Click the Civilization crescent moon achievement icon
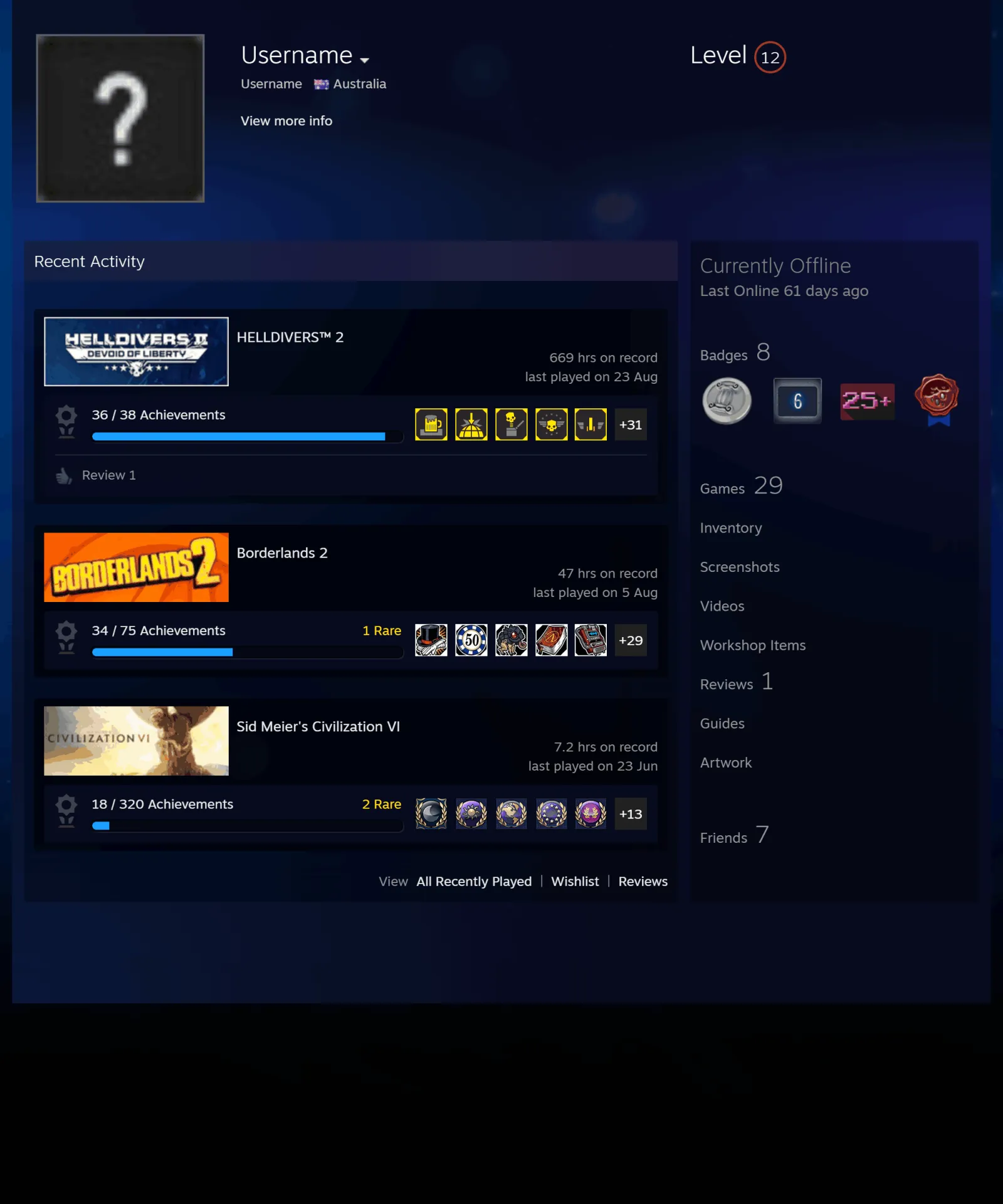 pos(431,814)
